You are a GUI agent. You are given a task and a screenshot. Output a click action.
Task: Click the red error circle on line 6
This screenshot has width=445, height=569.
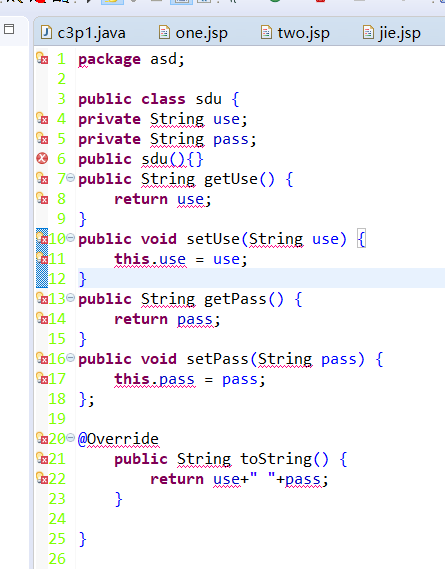(x=42, y=159)
